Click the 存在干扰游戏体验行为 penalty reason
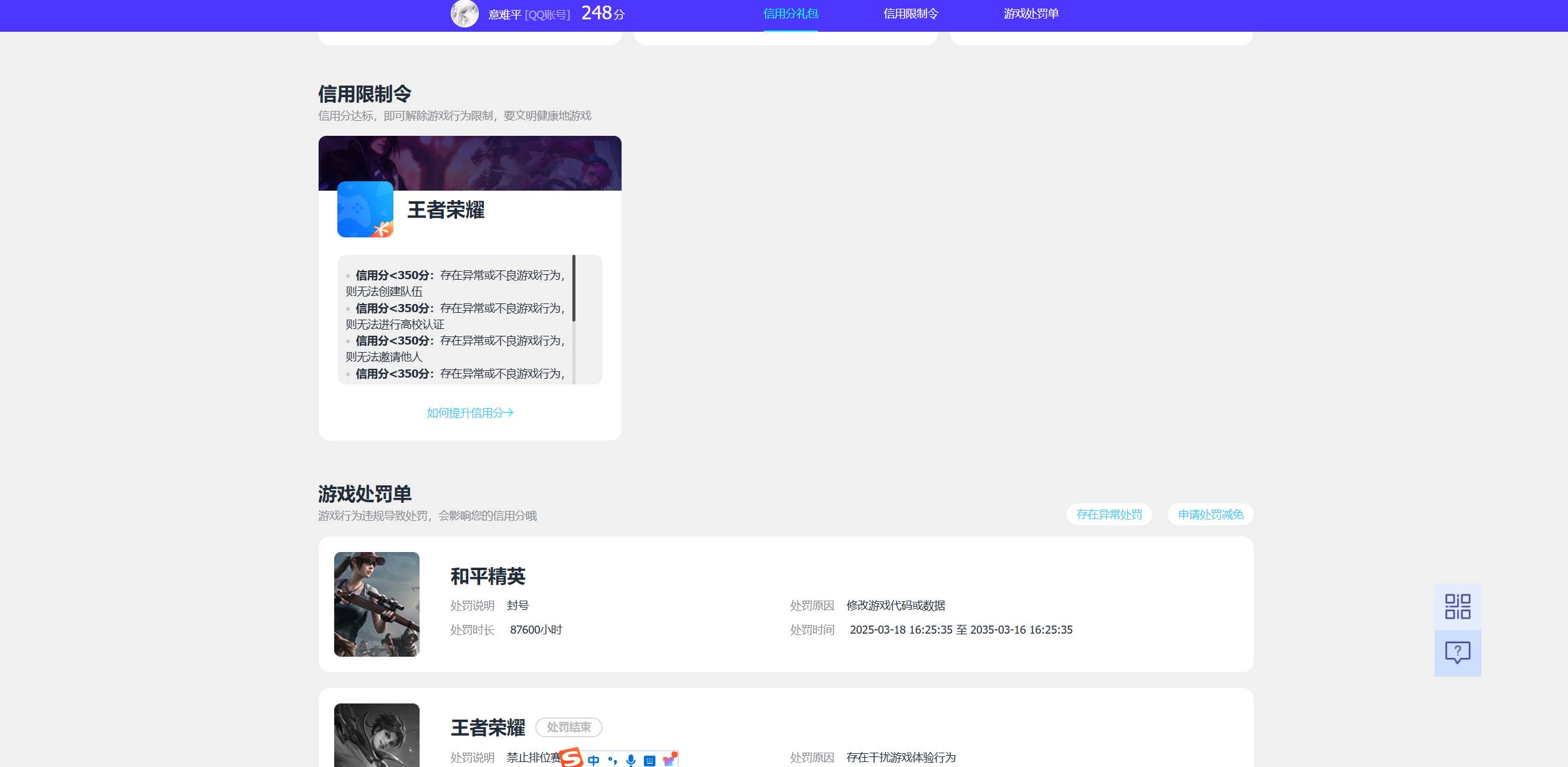The image size is (1568, 767). click(901, 758)
